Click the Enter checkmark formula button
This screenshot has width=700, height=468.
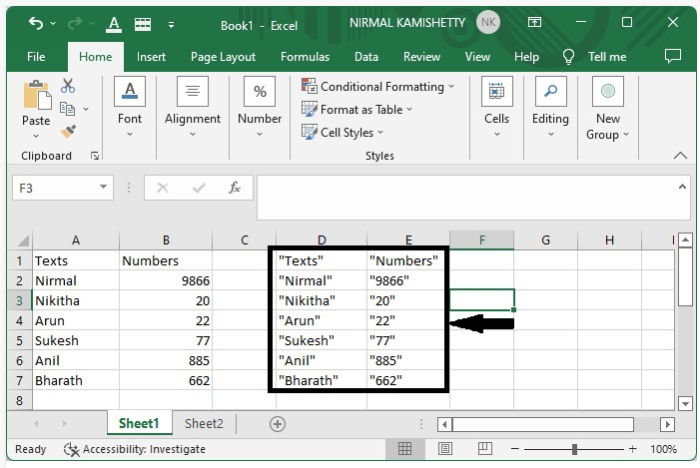click(199, 188)
